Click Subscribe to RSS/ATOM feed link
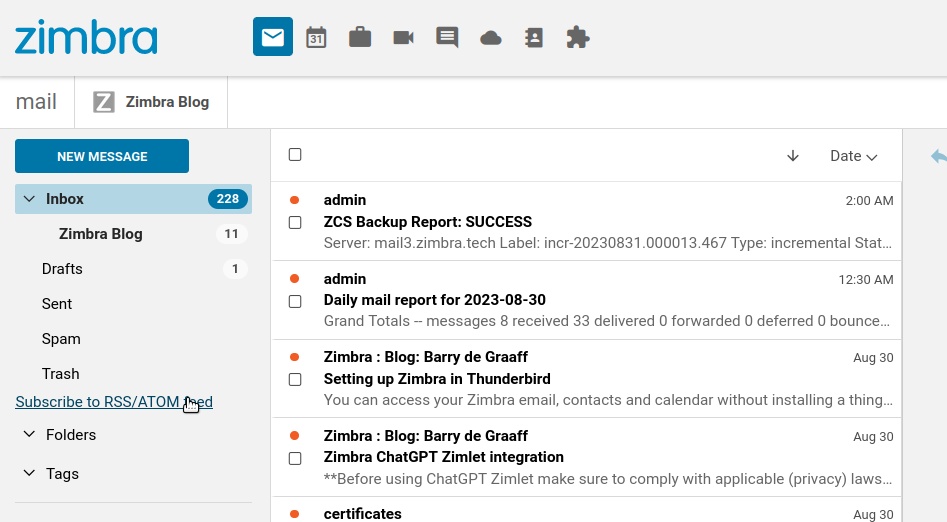 [x=113, y=402]
